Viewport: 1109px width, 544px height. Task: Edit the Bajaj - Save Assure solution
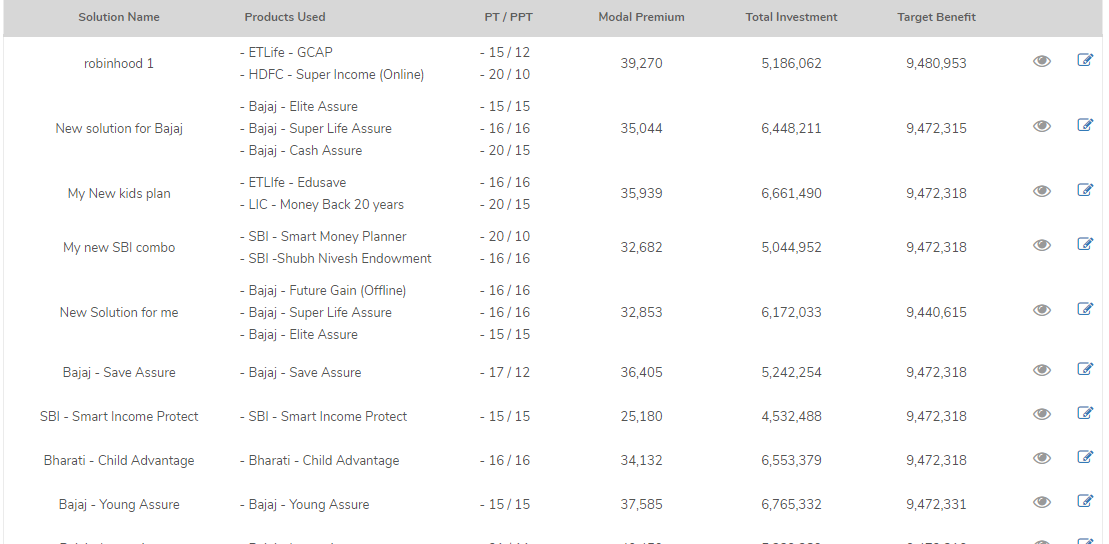click(x=1085, y=369)
